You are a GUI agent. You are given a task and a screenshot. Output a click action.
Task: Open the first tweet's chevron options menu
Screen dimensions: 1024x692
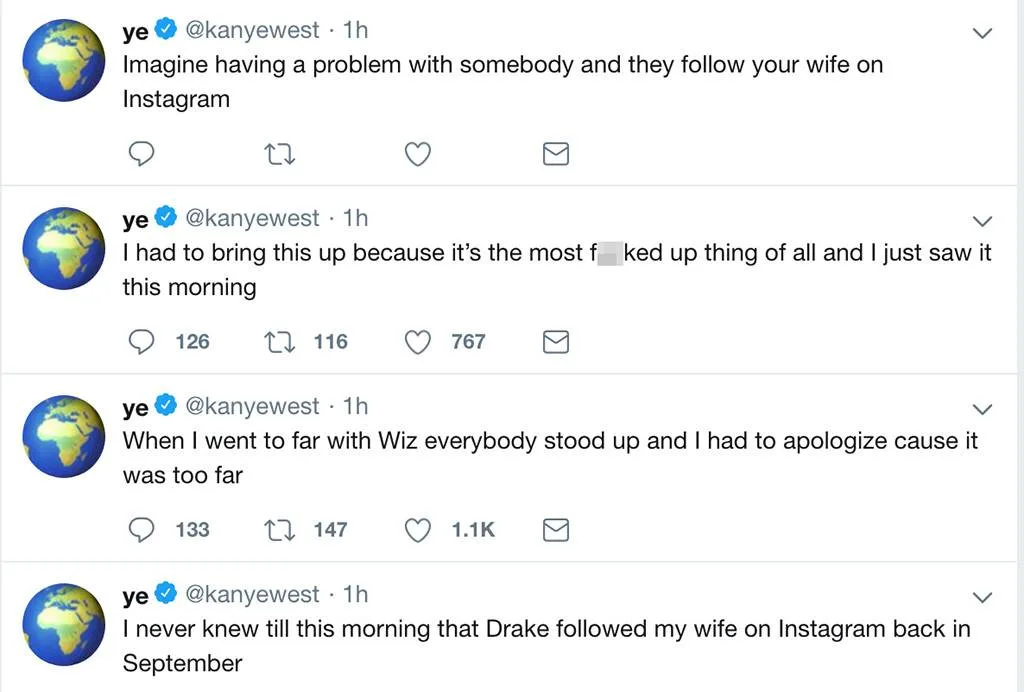982,33
